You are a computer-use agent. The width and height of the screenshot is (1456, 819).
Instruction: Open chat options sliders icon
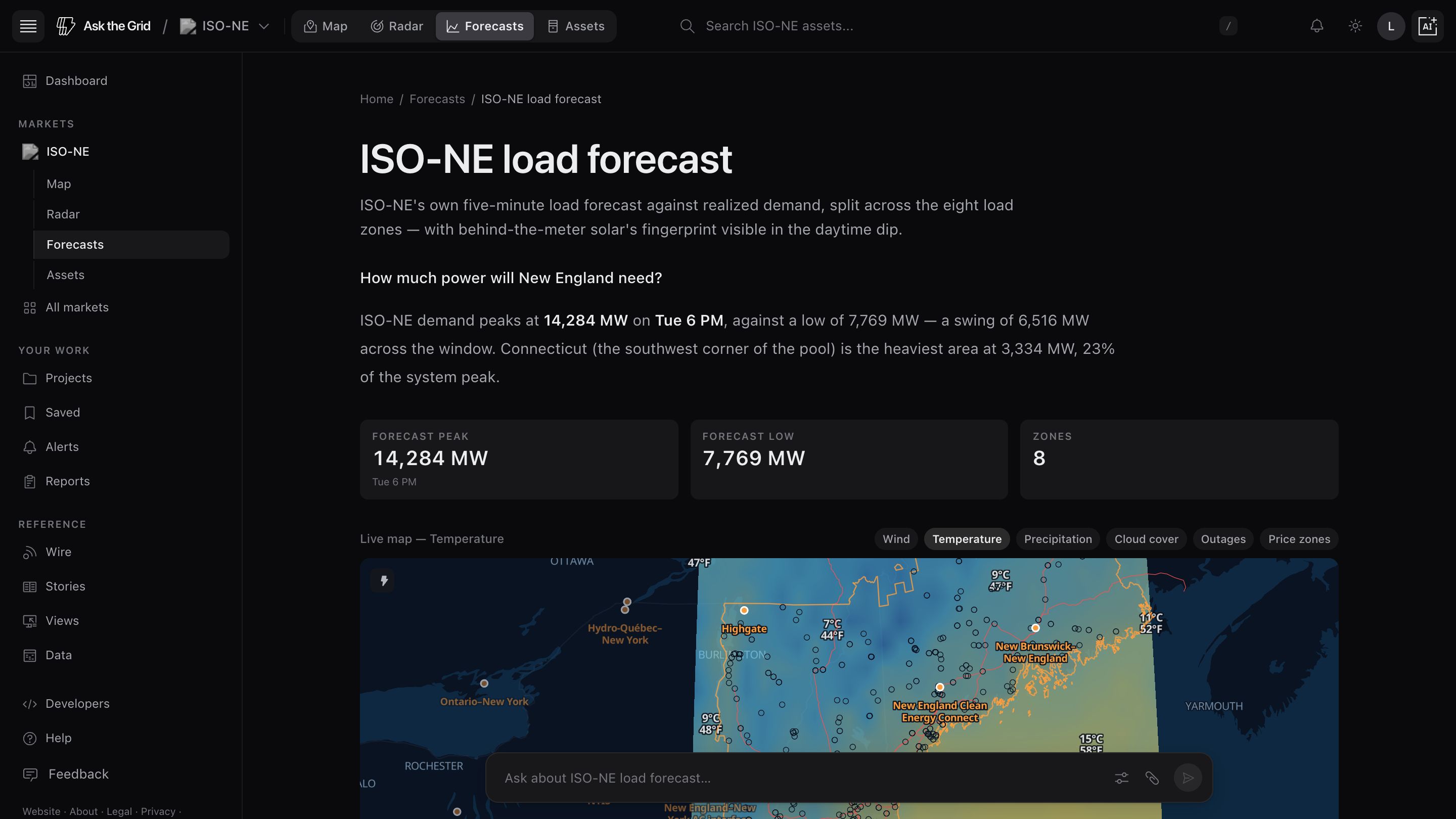tap(1121, 779)
